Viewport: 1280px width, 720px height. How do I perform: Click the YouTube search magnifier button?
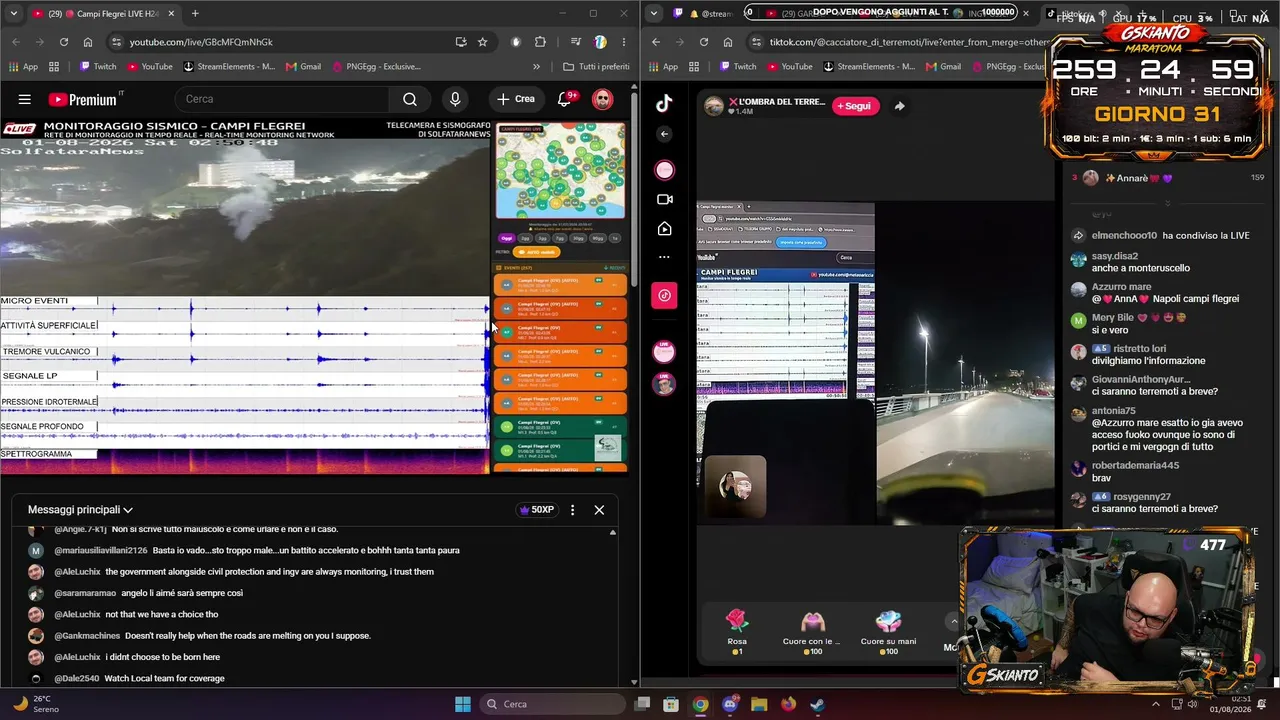410,99
